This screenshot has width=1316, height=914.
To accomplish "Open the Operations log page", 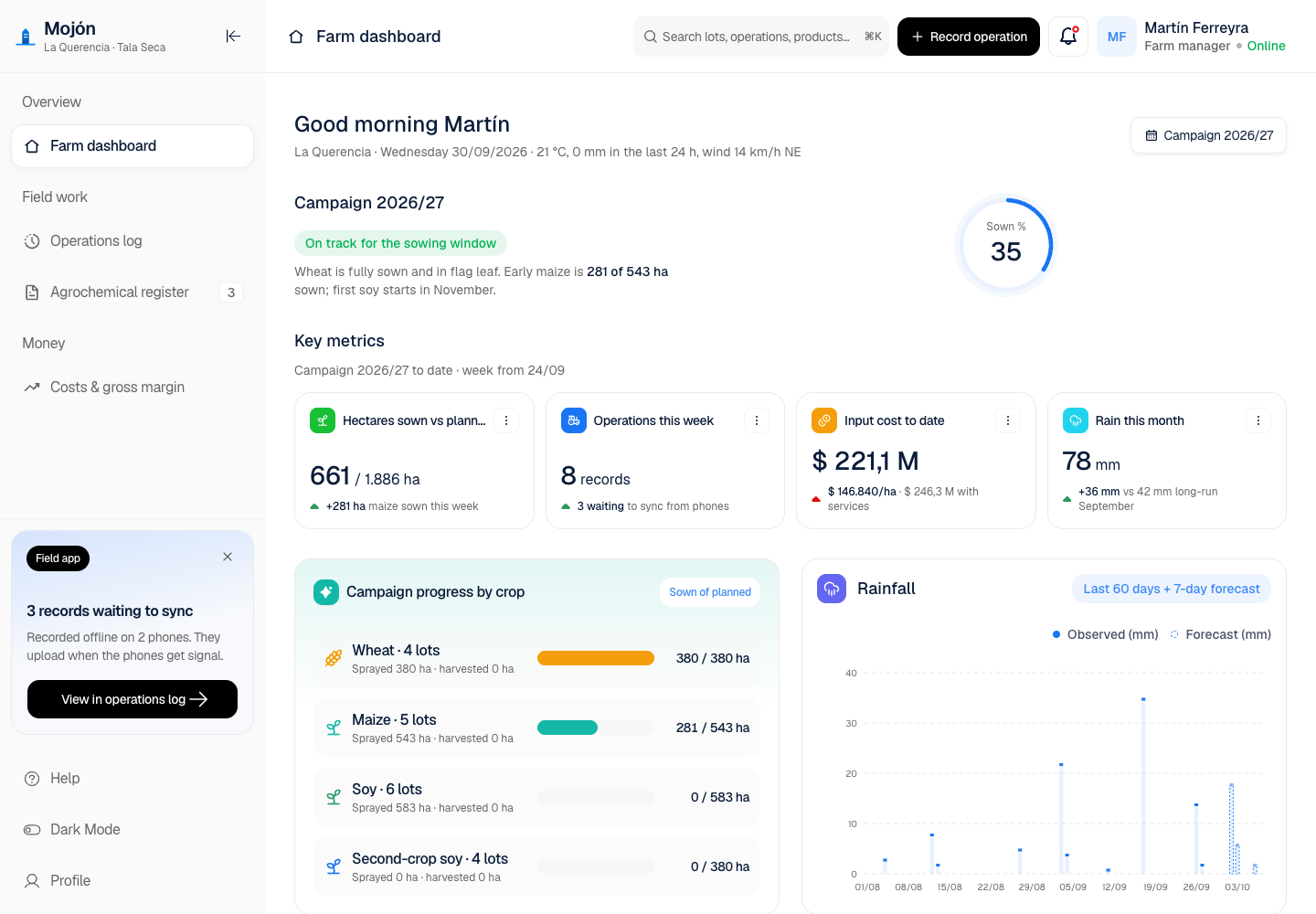I will 133,241.
